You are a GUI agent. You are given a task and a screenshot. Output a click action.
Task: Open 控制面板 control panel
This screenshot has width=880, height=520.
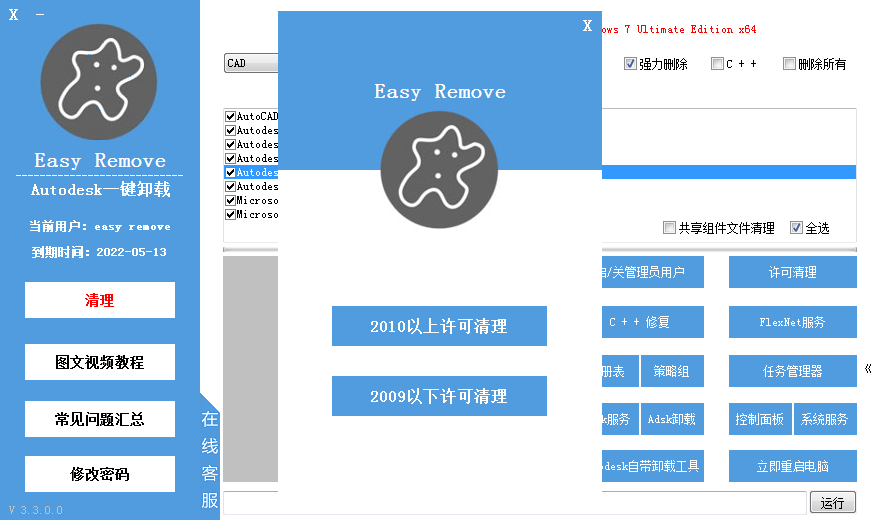tap(760, 419)
